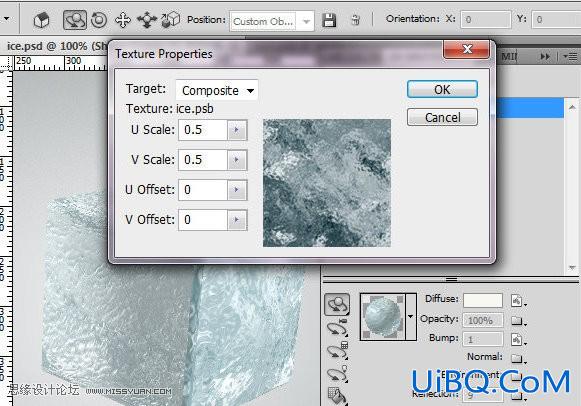Expand the U Scale slider arrow
This screenshot has height=406, width=581.
tap(237, 130)
